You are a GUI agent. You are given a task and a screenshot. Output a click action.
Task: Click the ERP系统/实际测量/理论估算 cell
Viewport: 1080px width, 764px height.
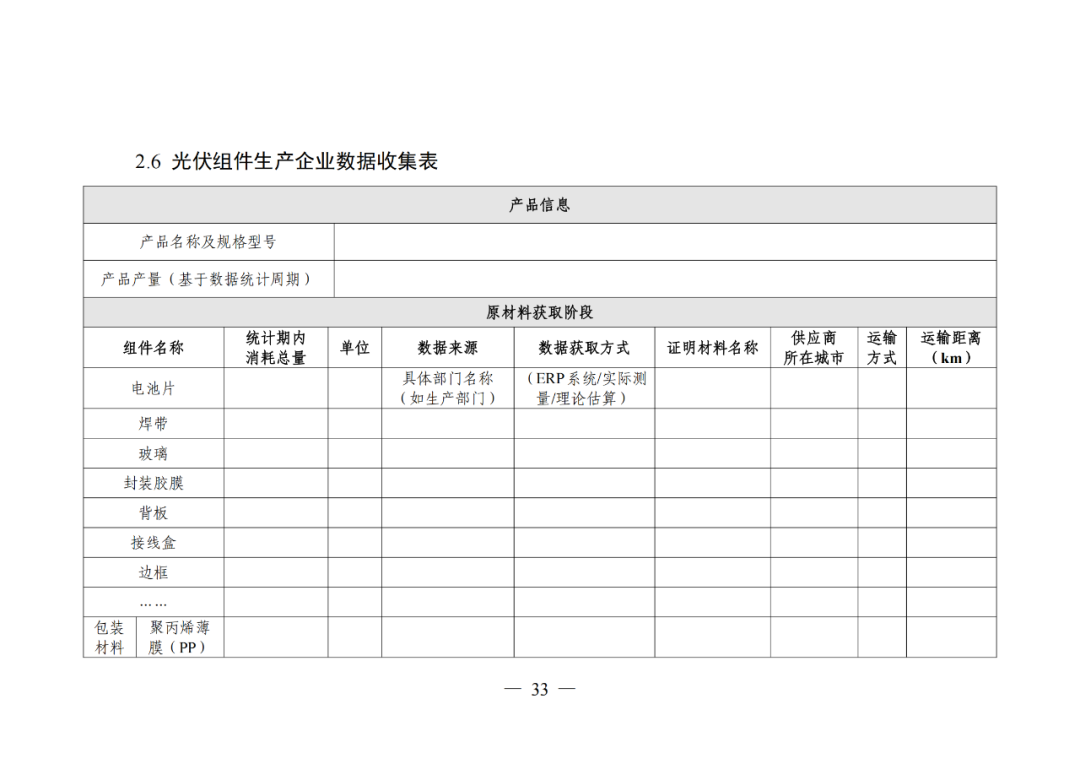click(584, 388)
